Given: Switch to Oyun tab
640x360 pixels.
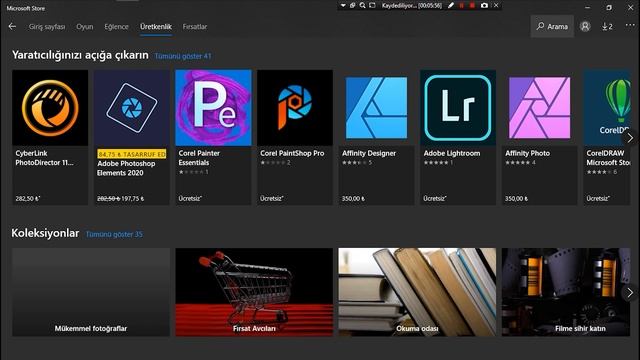Looking at the screenshot, I should [84, 27].
